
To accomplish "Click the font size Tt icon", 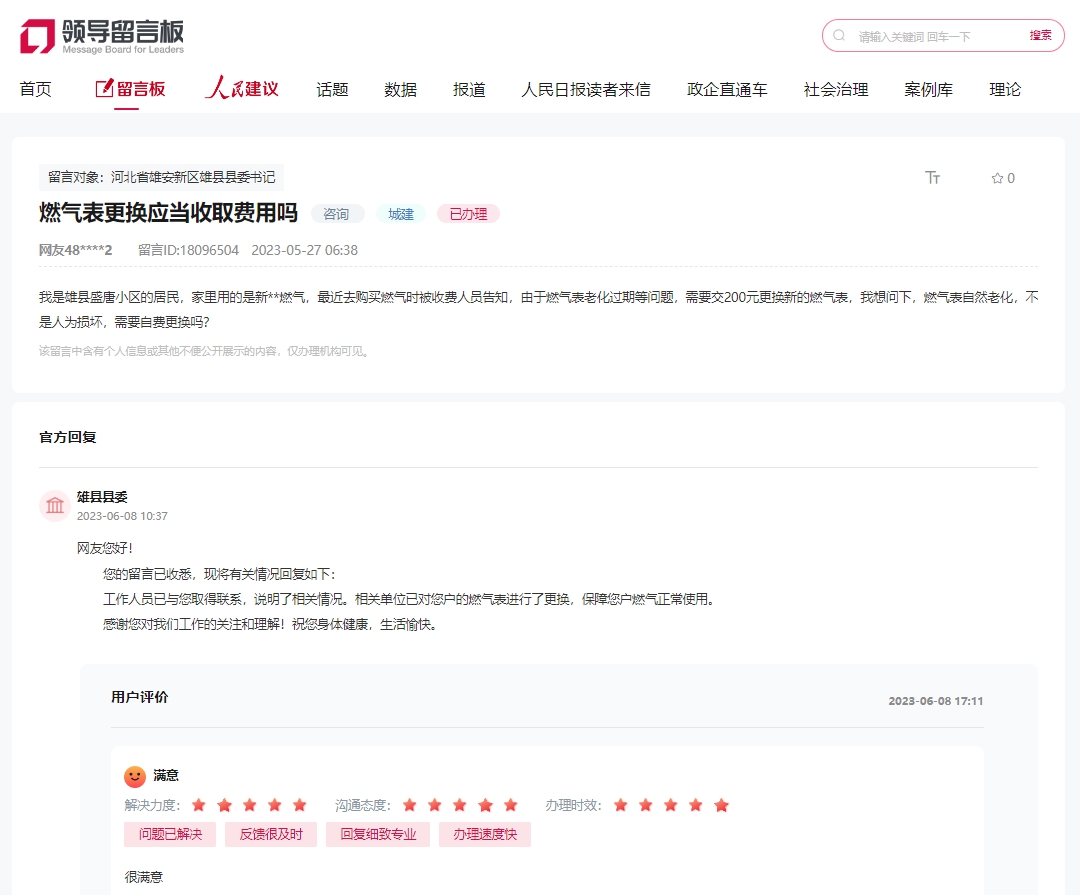I will pos(933,178).
